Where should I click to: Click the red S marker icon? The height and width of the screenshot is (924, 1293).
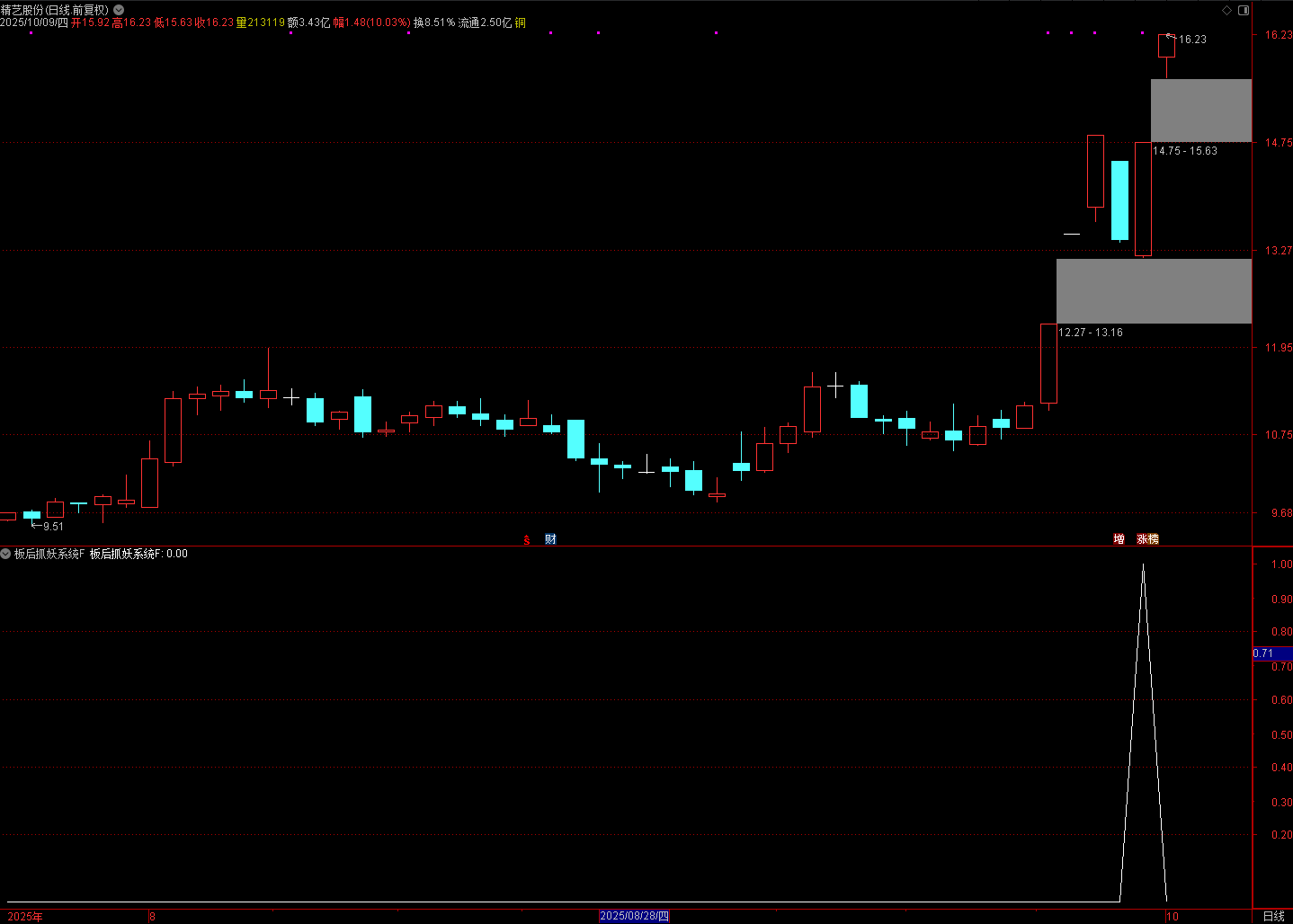tap(527, 540)
